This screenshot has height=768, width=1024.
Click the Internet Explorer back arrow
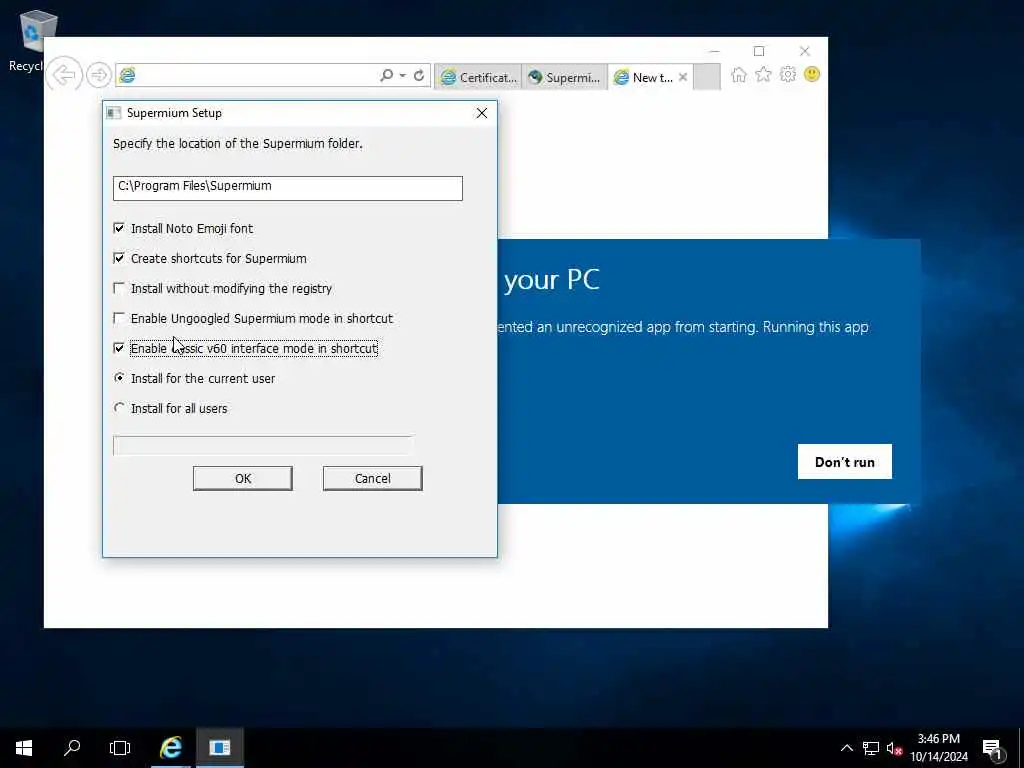coord(64,75)
